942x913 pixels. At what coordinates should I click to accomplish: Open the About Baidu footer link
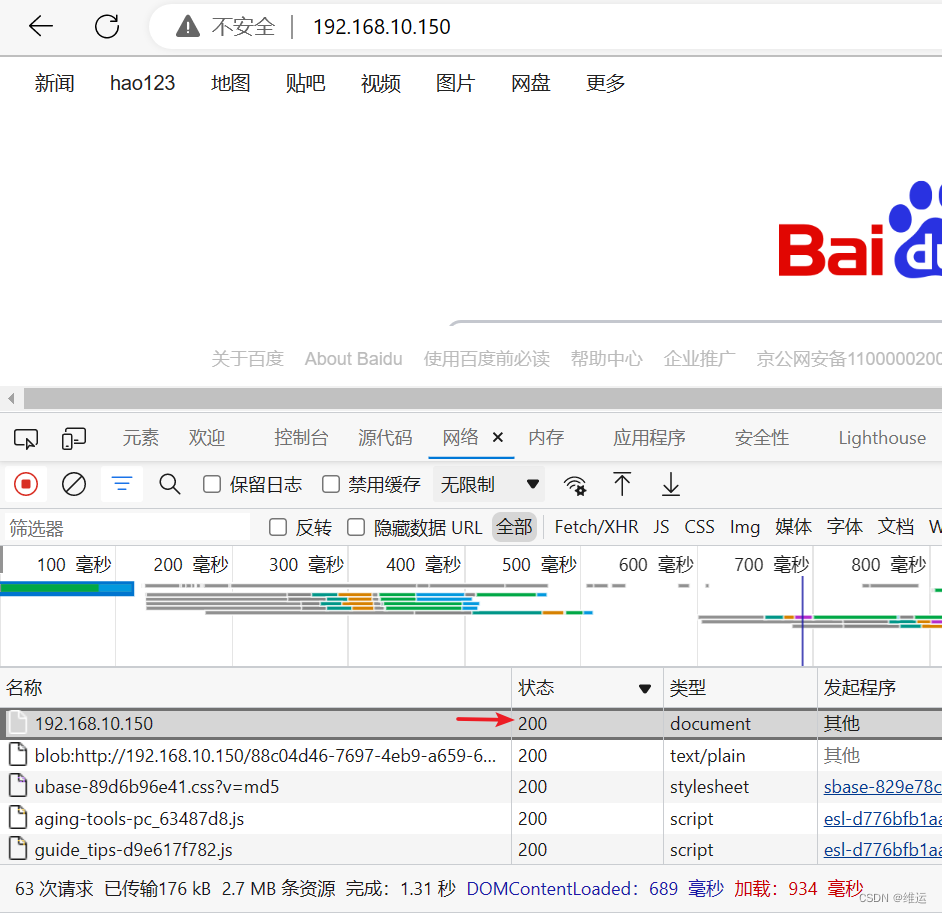pyautogui.click(x=353, y=359)
